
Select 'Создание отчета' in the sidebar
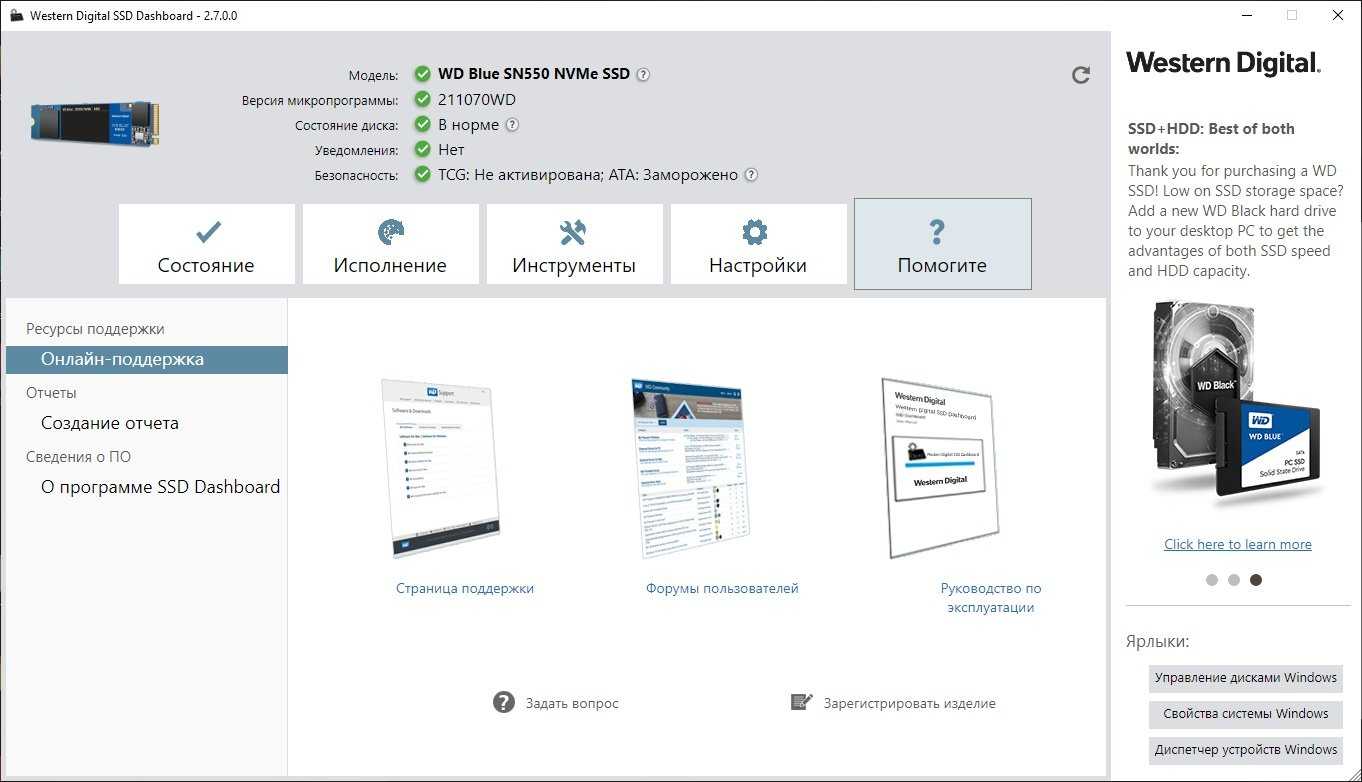(x=110, y=423)
